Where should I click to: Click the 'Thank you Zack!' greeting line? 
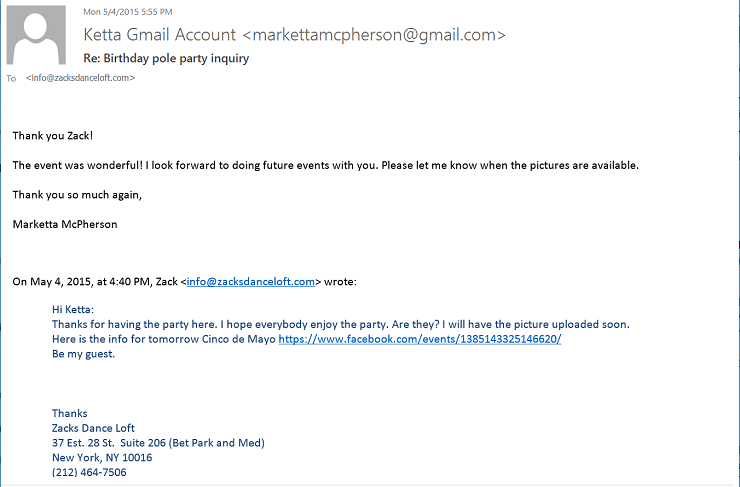52,136
